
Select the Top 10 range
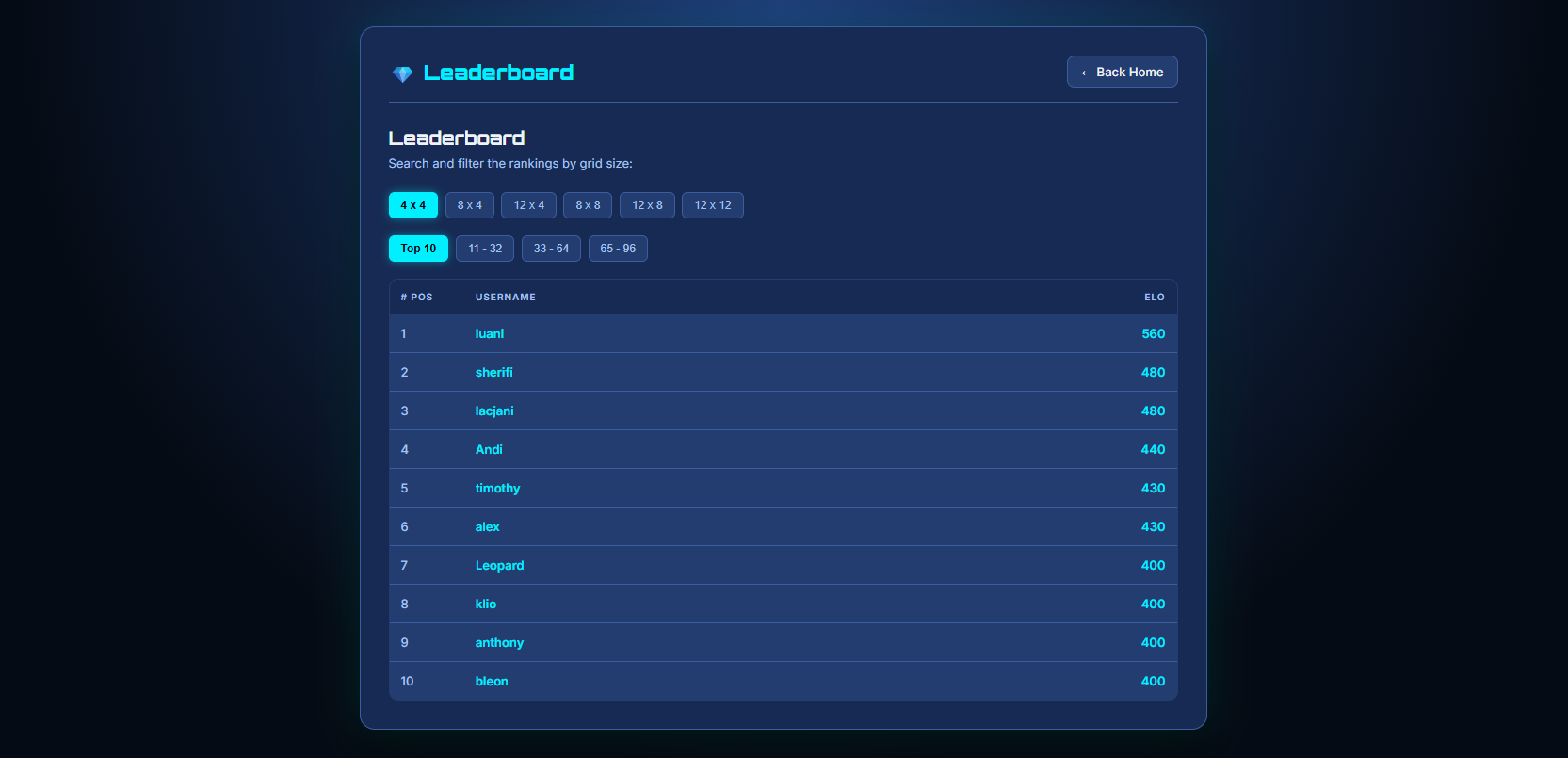pyautogui.click(x=418, y=249)
